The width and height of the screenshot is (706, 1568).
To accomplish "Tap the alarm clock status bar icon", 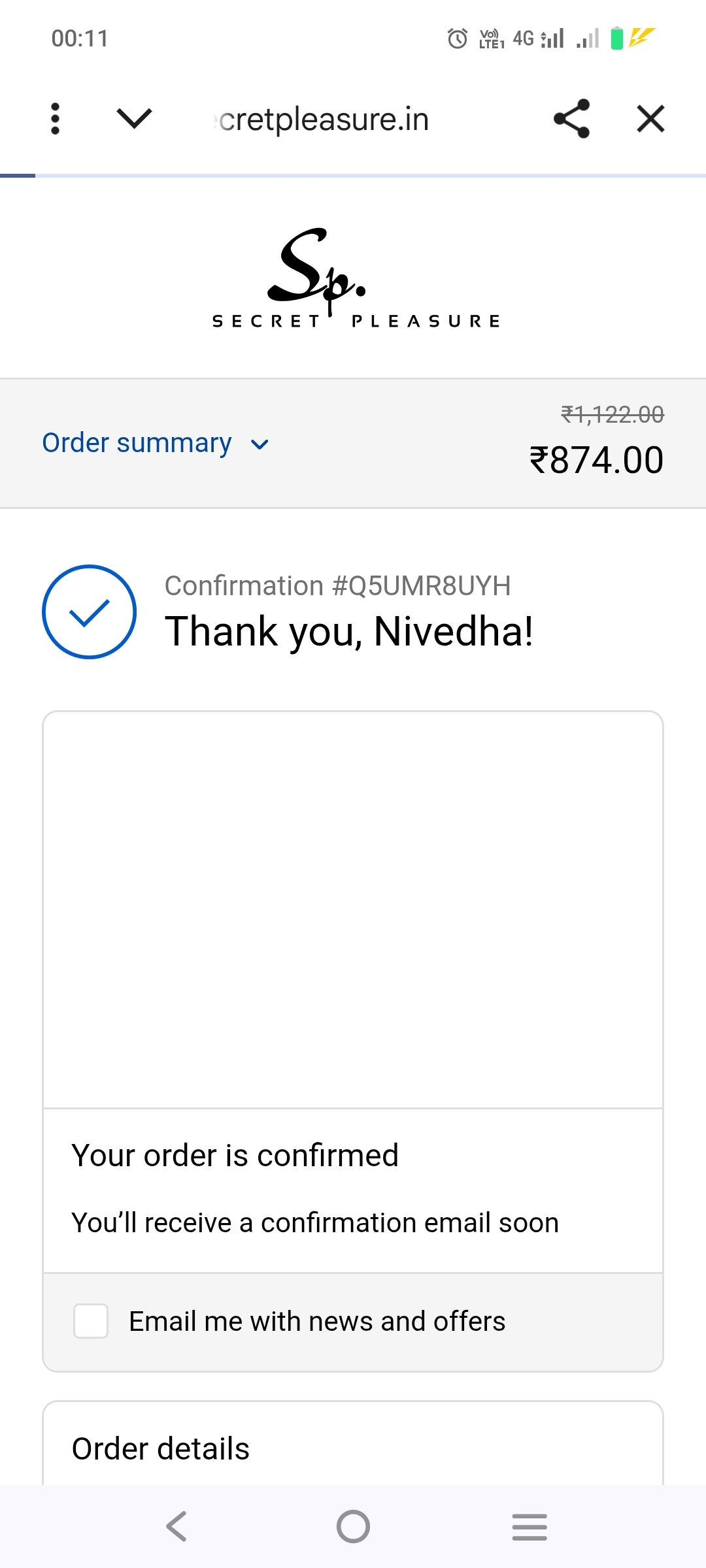I will [458, 39].
